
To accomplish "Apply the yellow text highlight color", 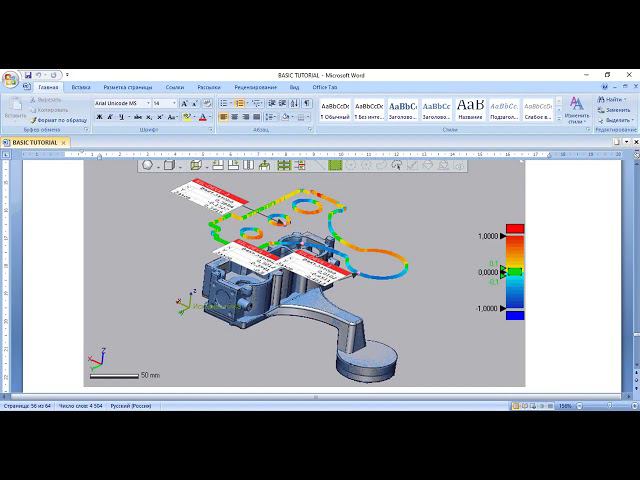I will pyautogui.click(x=187, y=117).
